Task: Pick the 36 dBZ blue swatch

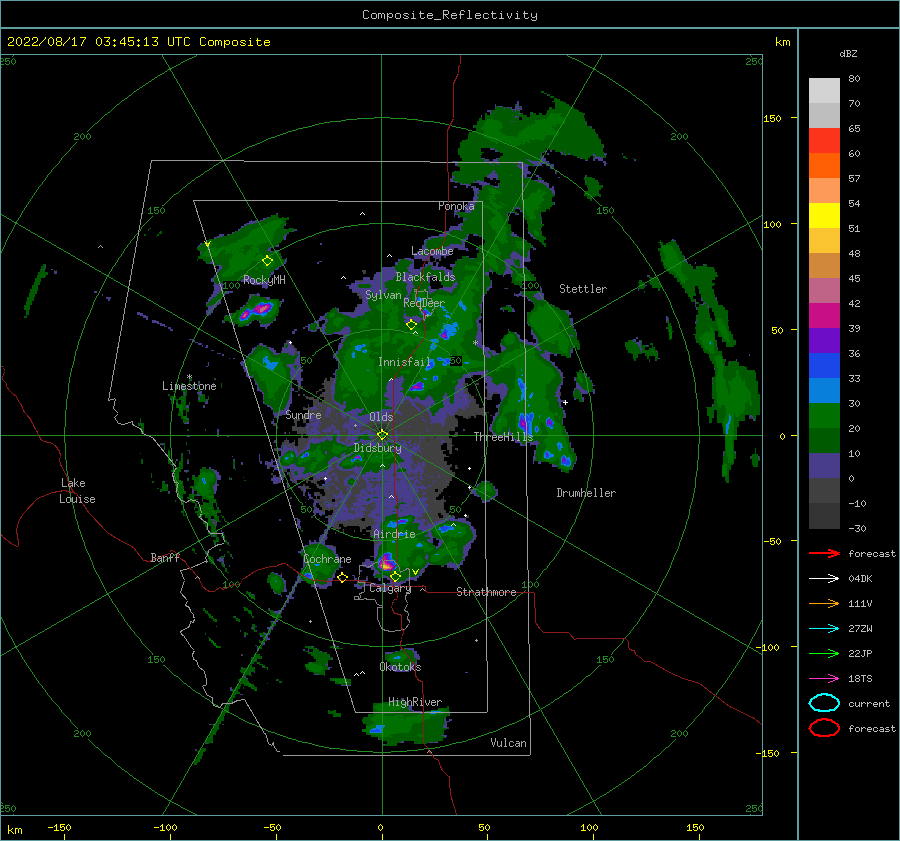Action: (x=824, y=366)
